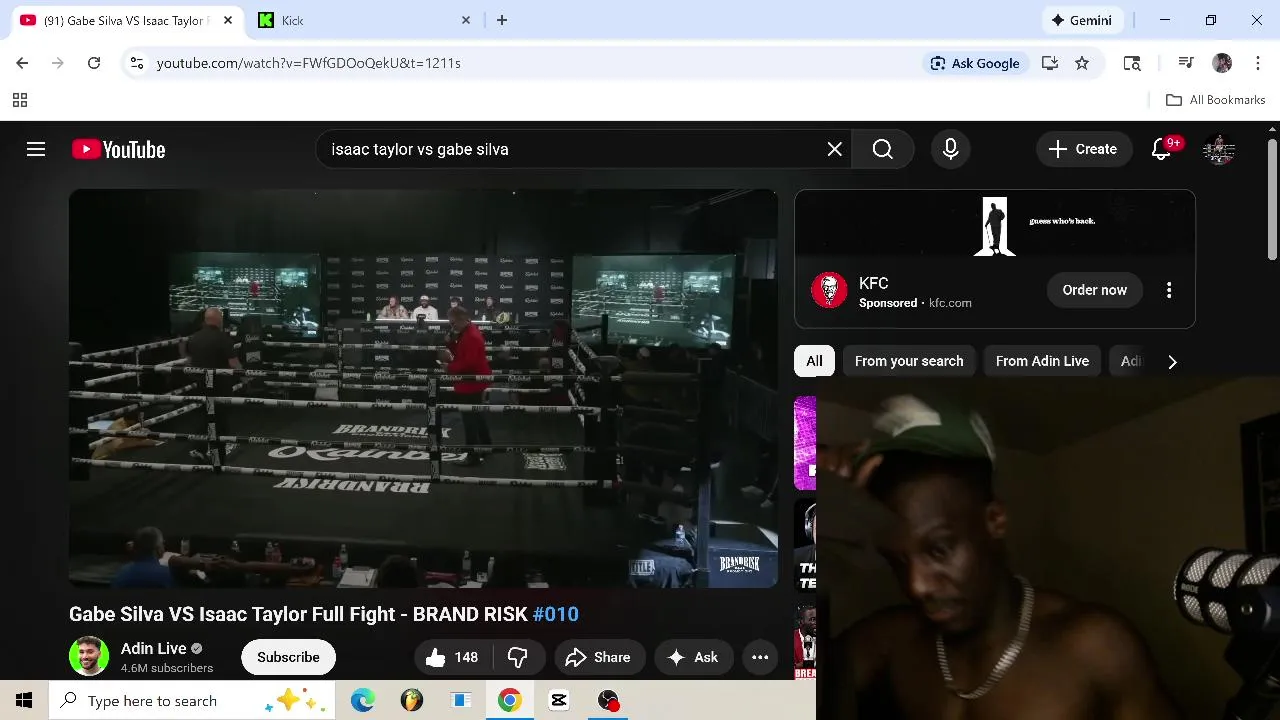The image size is (1280, 720).
Task: Click the video player to pause
Action: click(x=423, y=388)
